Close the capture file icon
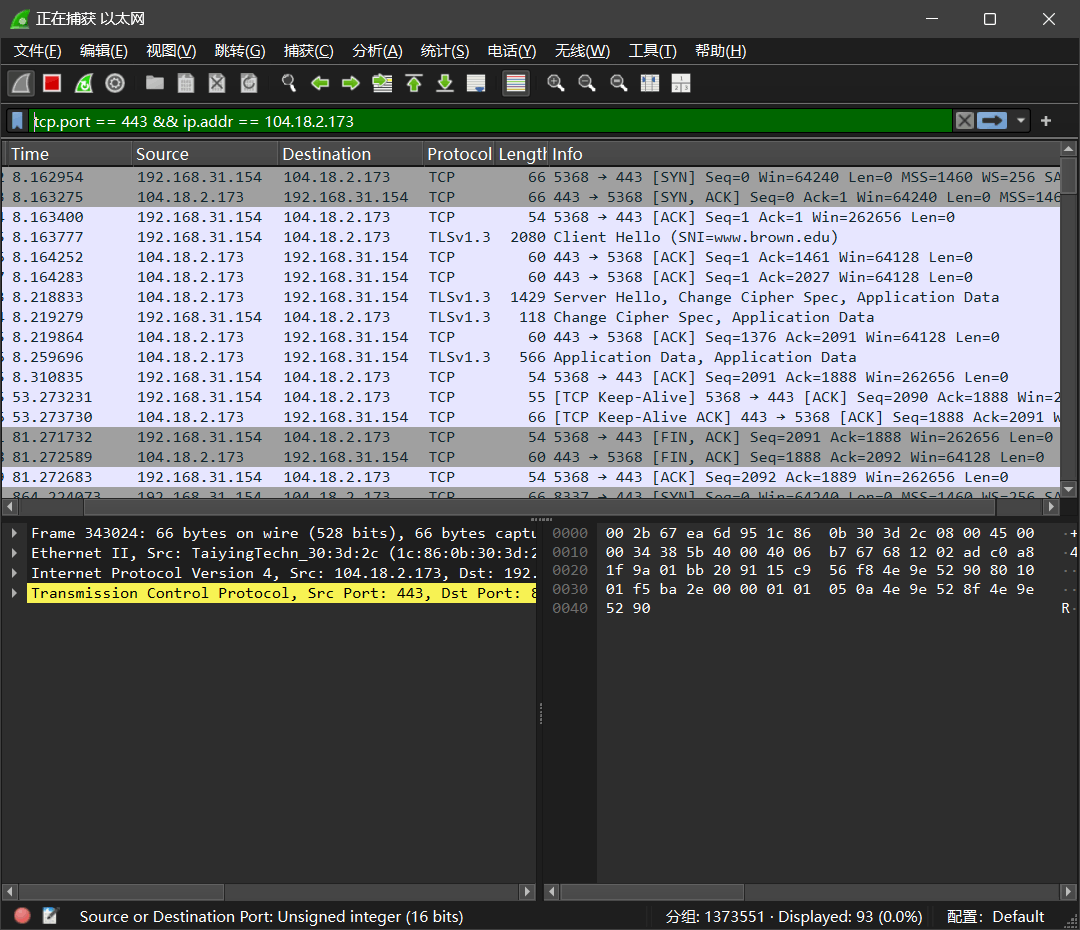 [x=217, y=83]
